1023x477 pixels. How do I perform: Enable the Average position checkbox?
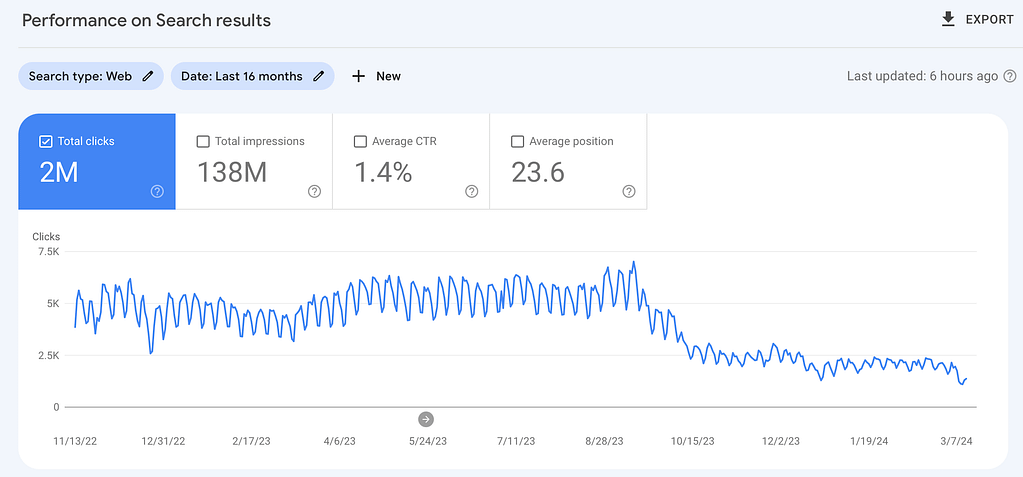517,142
